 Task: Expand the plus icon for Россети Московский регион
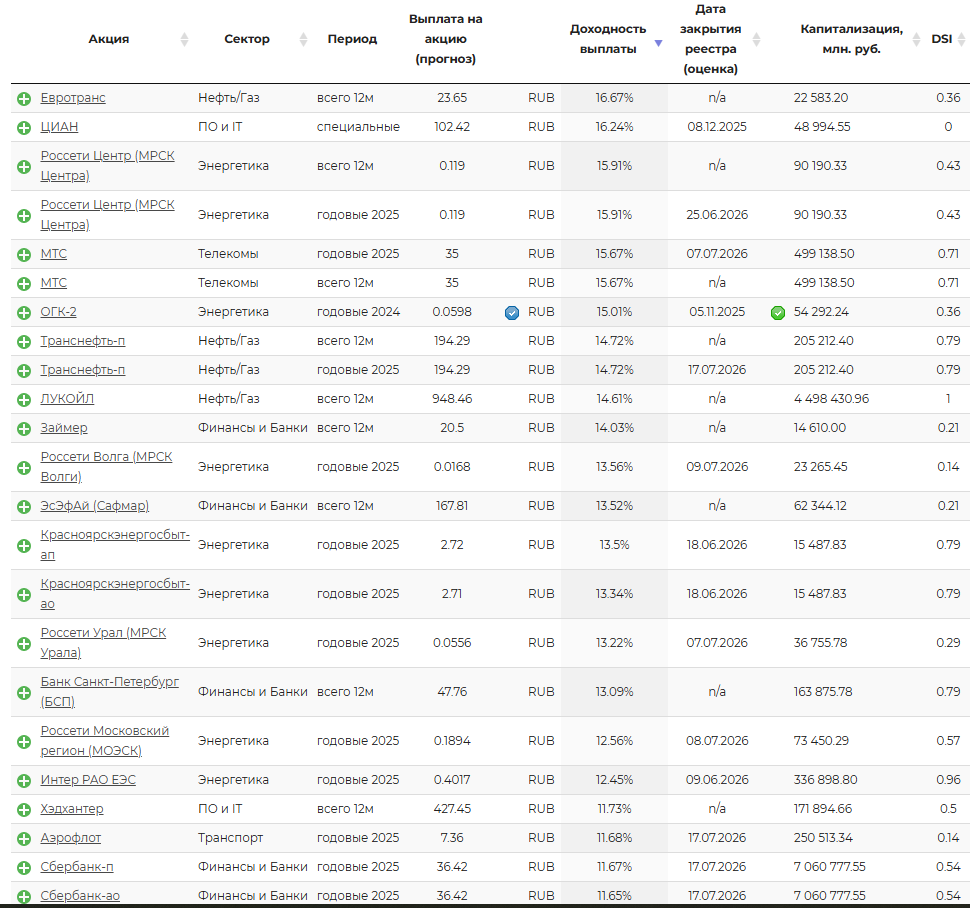click(x=24, y=742)
